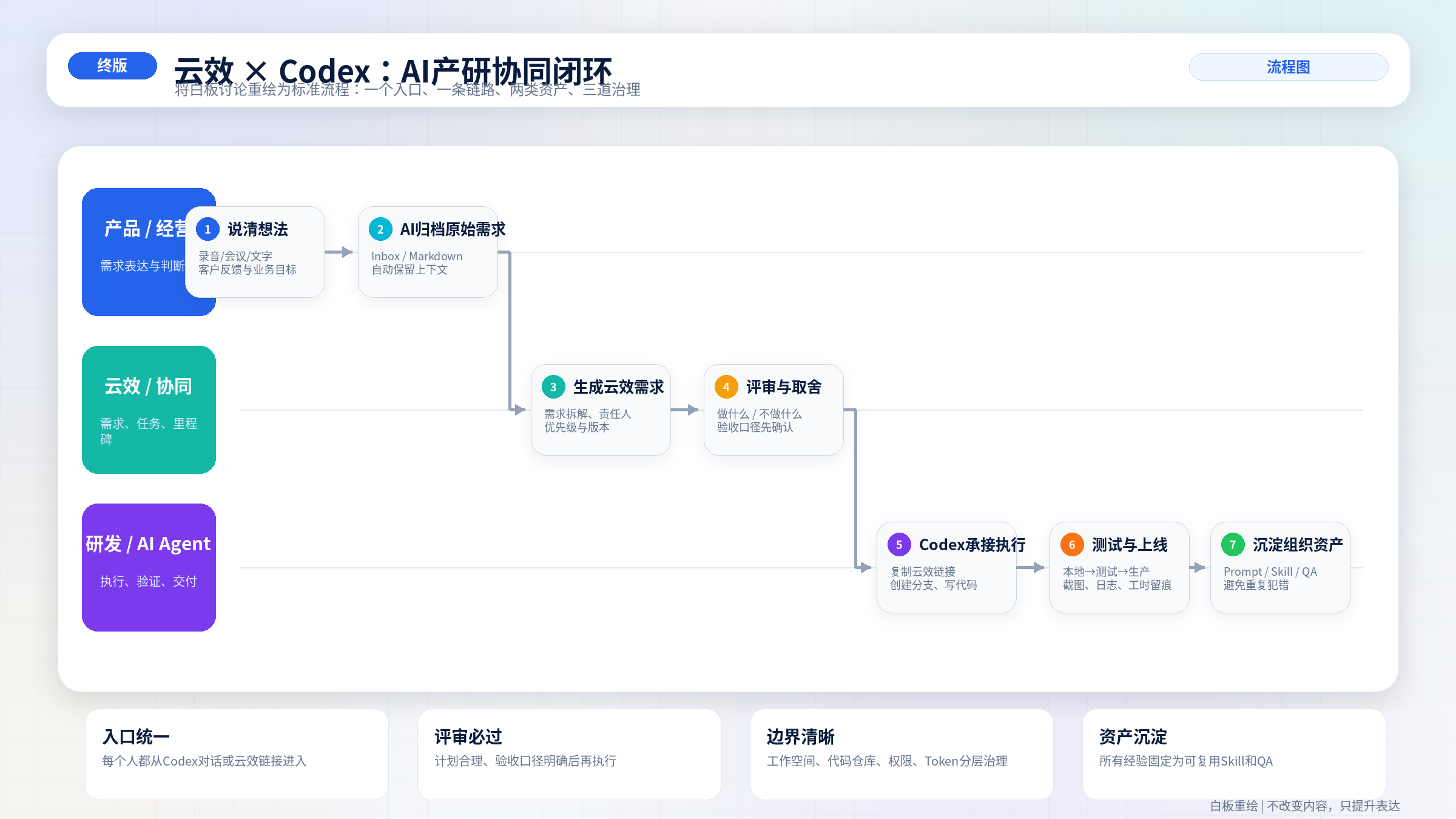1456x819 pixels.
Task: Click the 生成云效需求 step title
Action: click(619, 387)
